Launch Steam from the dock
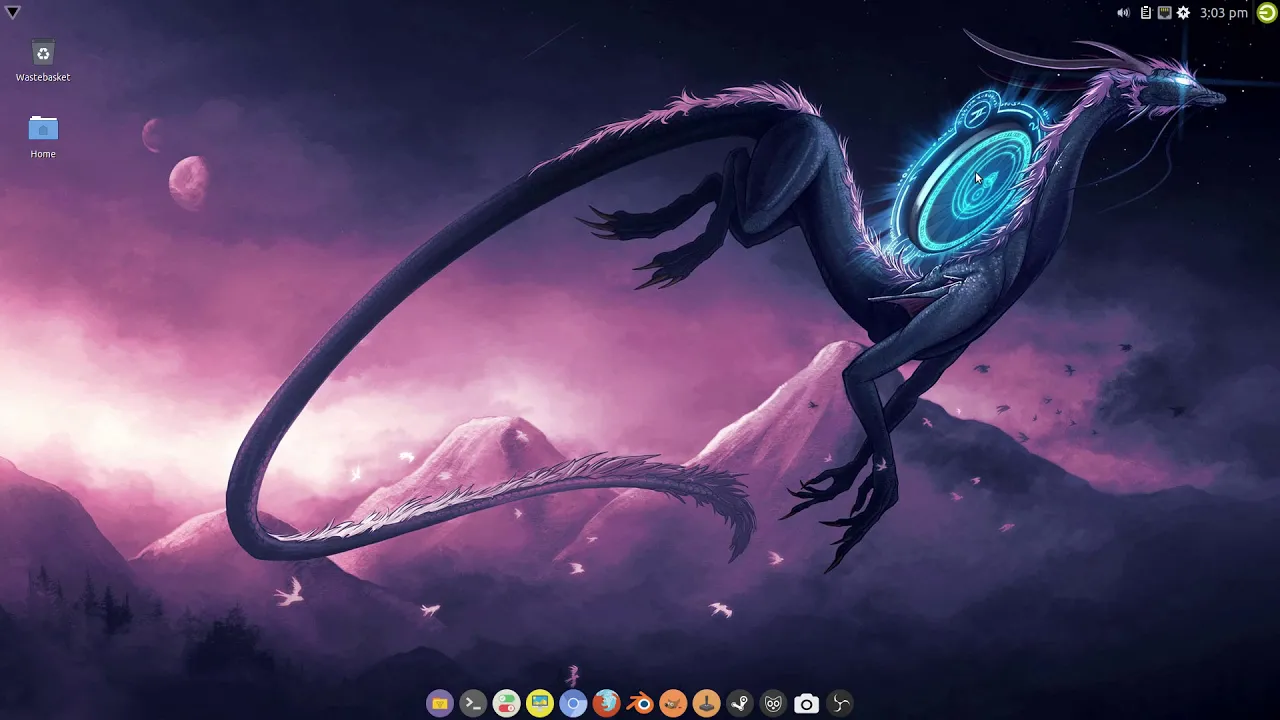The height and width of the screenshot is (720, 1280). 740,704
